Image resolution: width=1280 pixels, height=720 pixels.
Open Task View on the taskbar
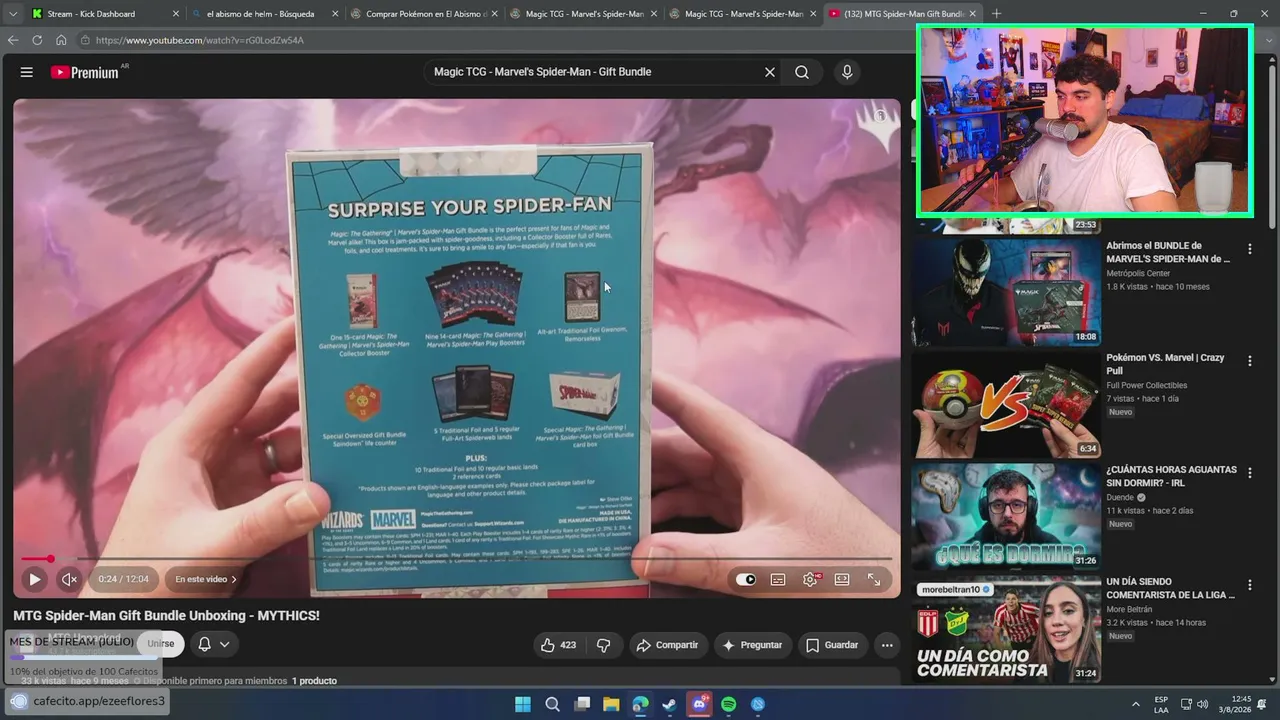(x=581, y=704)
